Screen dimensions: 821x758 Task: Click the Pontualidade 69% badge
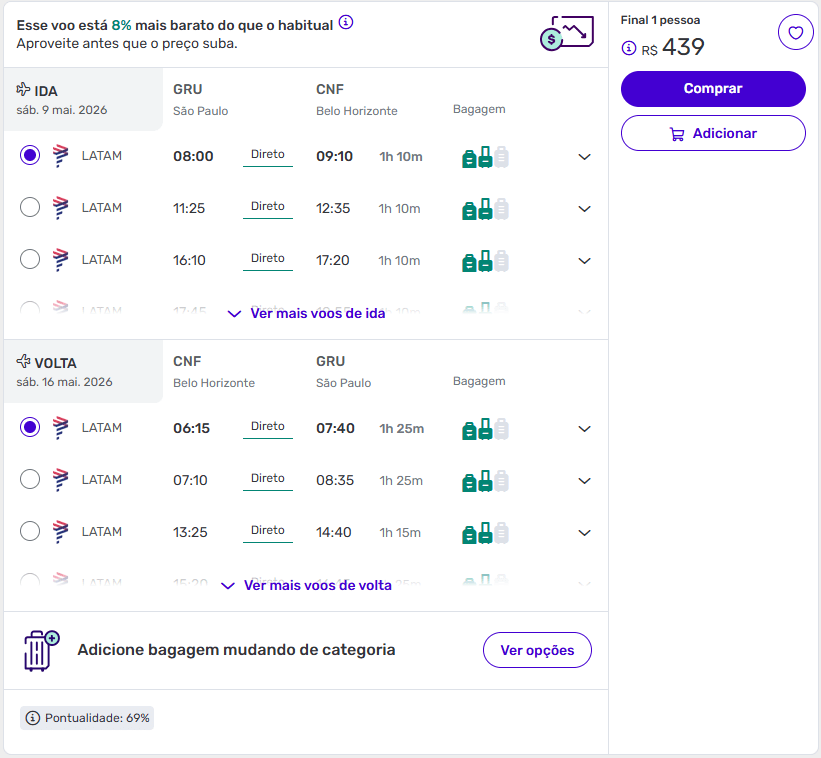point(87,718)
